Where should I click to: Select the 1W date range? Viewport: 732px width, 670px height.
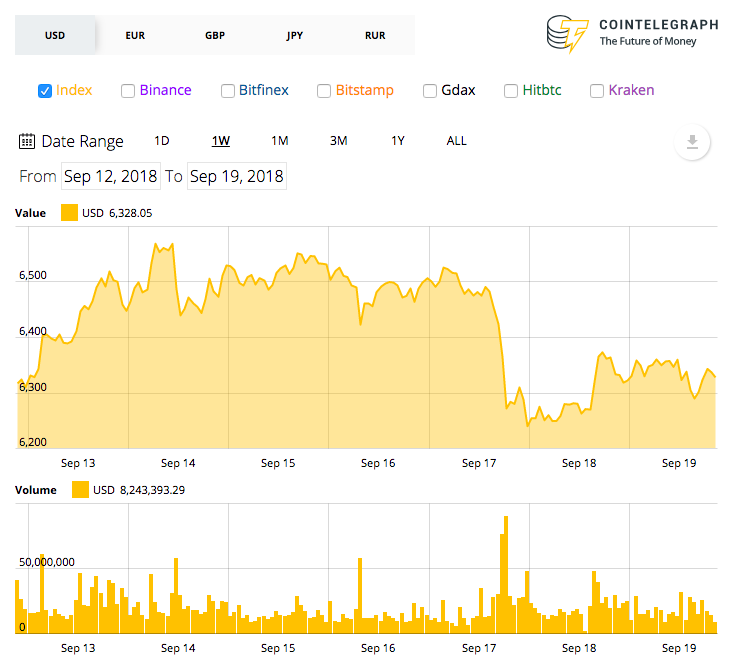pos(221,141)
